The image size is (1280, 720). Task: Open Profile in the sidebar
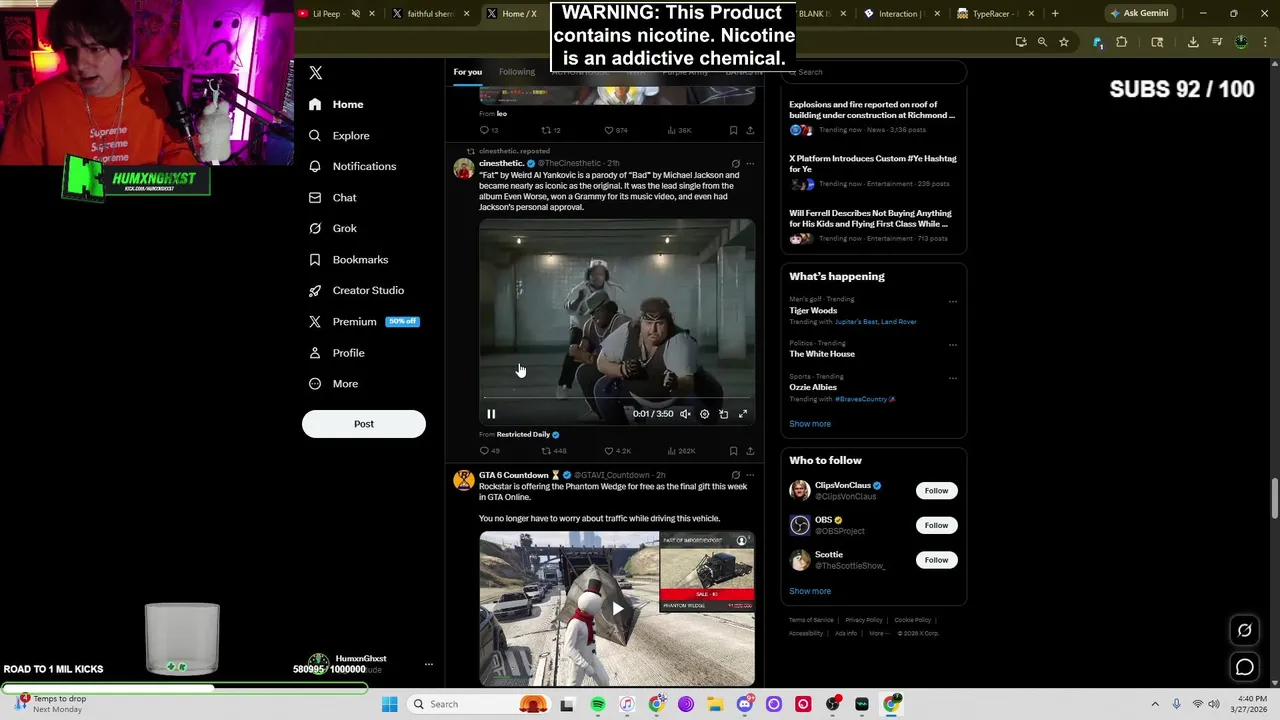337,352
